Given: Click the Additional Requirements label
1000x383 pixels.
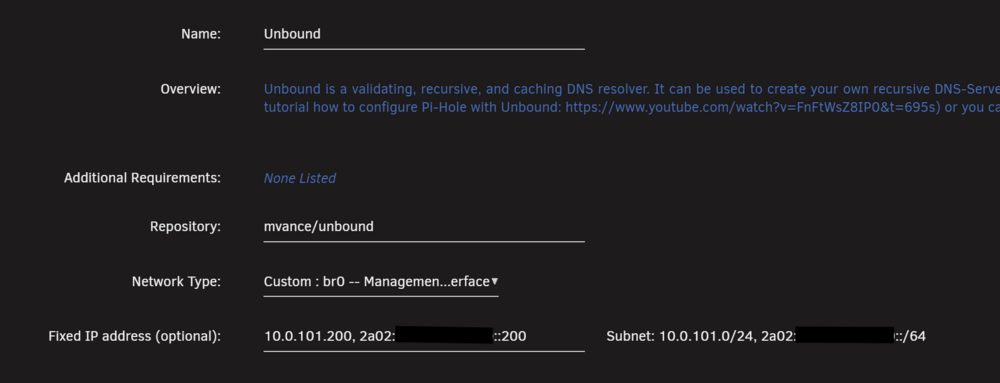Looking at the screenshot, I should point(142,178).
